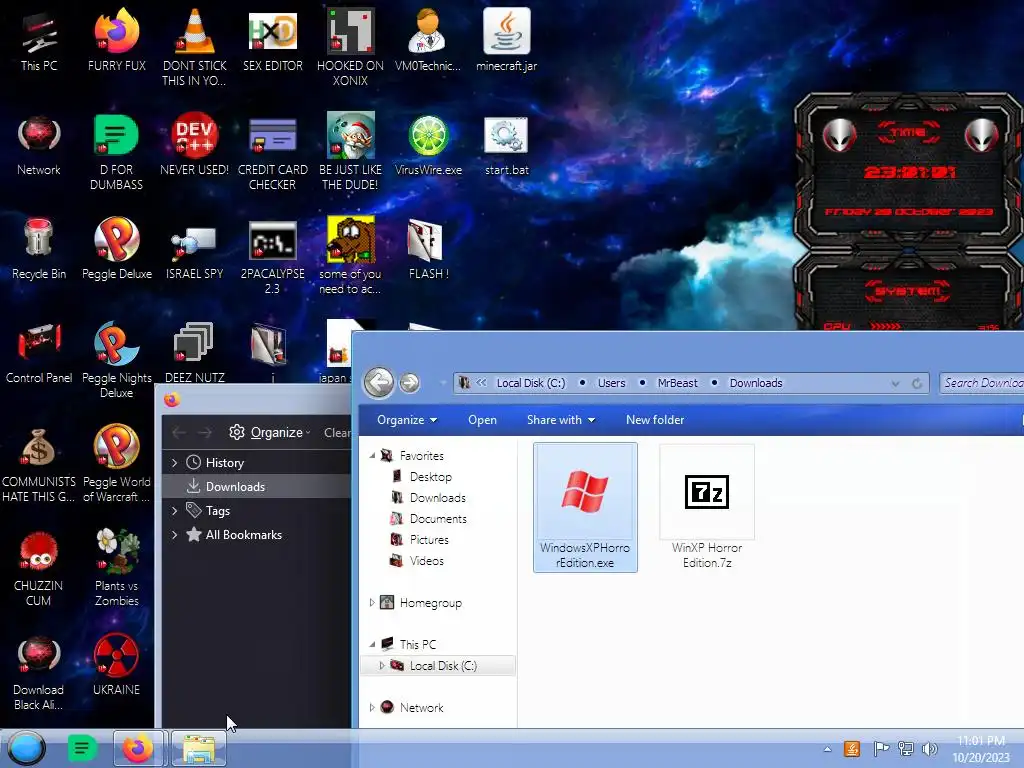Open the FURRY FUX Firefox desktop icon
1024x768 pixels.
point(116,40)
